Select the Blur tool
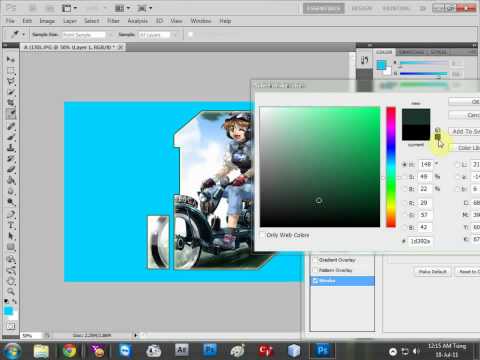This screenshot has width=480, height=360. (11, 192)
